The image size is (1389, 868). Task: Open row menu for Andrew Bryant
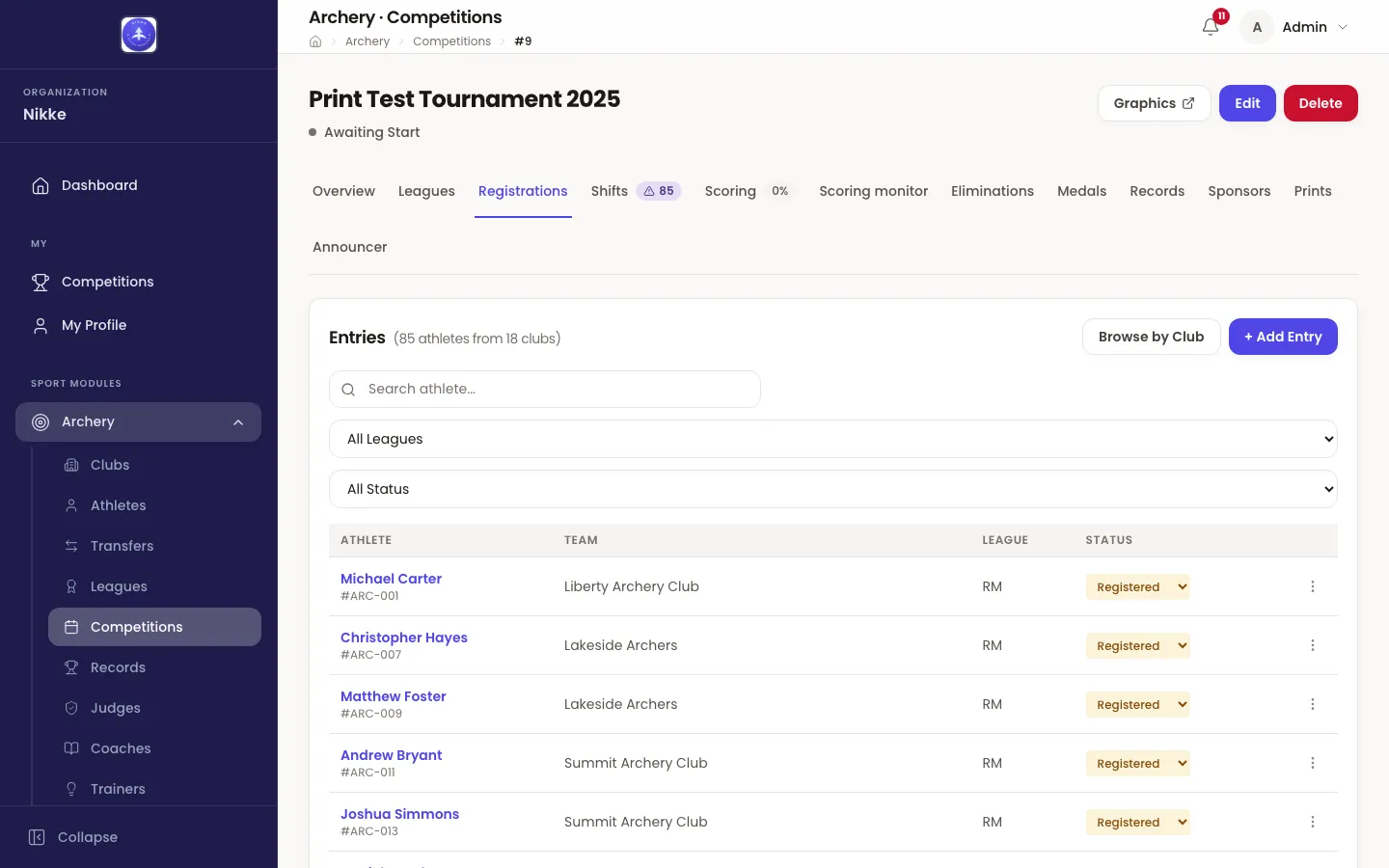point(1313,763)
